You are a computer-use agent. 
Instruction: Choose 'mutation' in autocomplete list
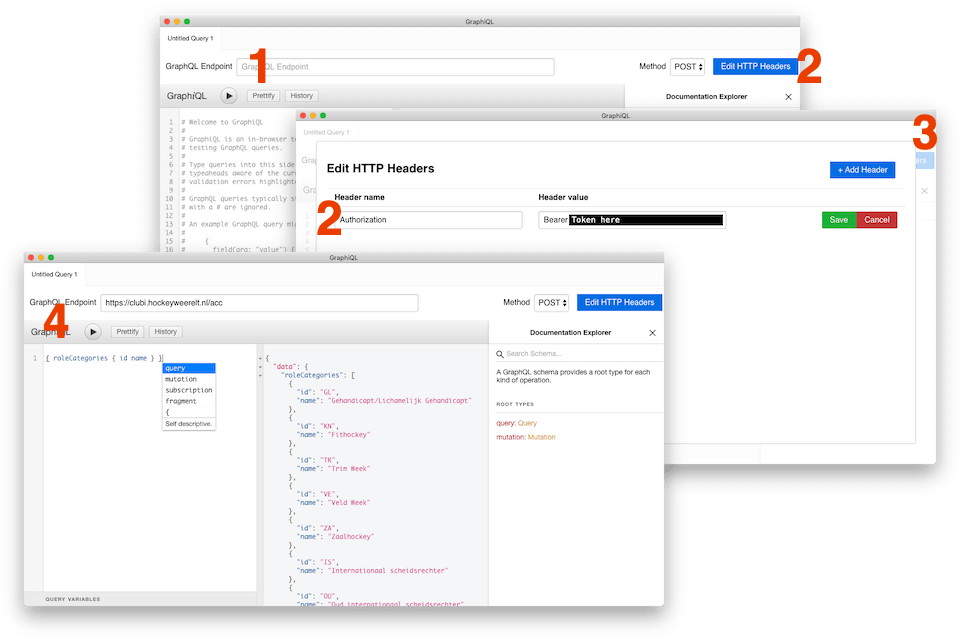point(189,379)
